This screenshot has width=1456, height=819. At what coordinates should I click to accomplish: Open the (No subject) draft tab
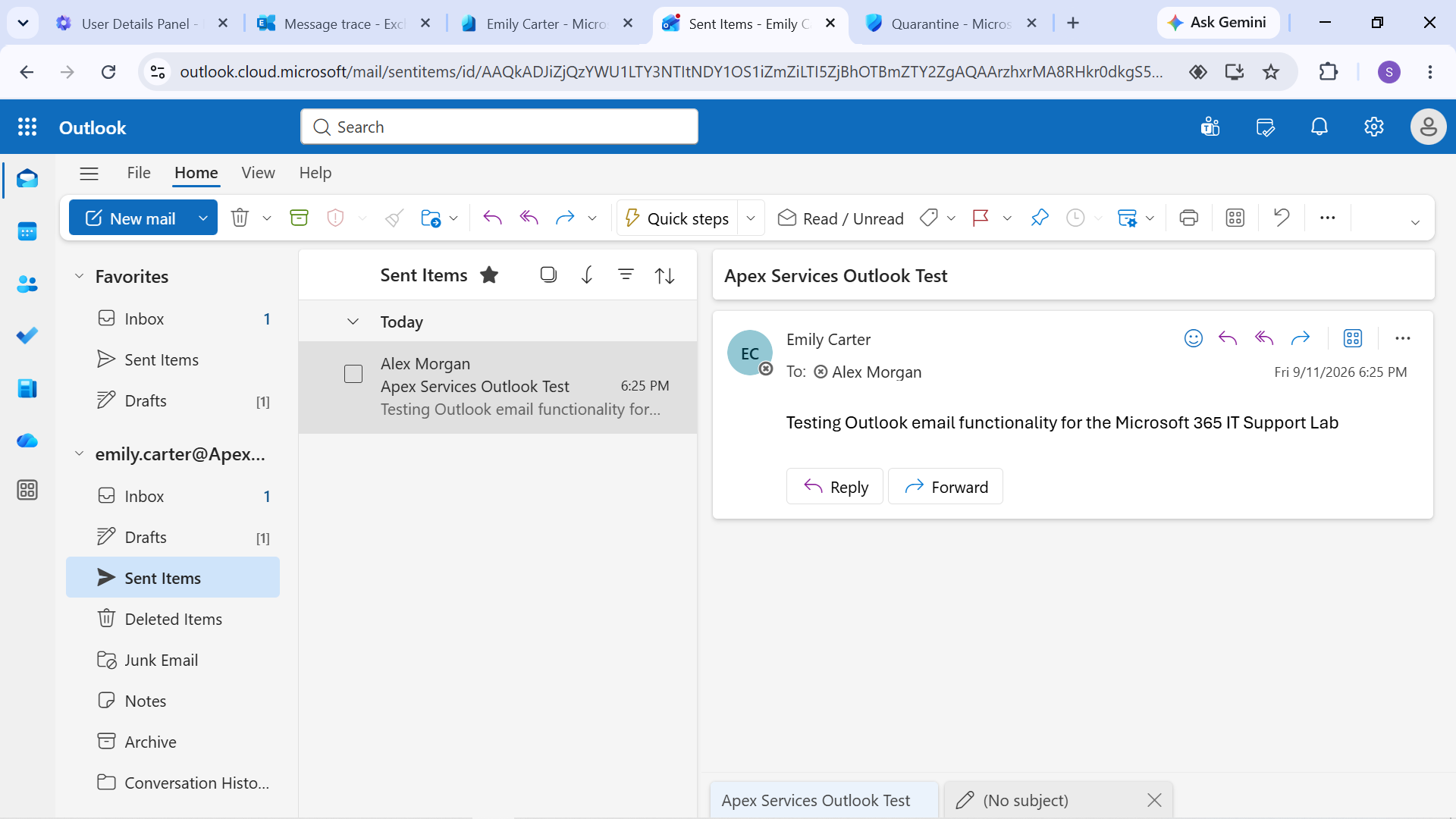(x=1046, y=800)
